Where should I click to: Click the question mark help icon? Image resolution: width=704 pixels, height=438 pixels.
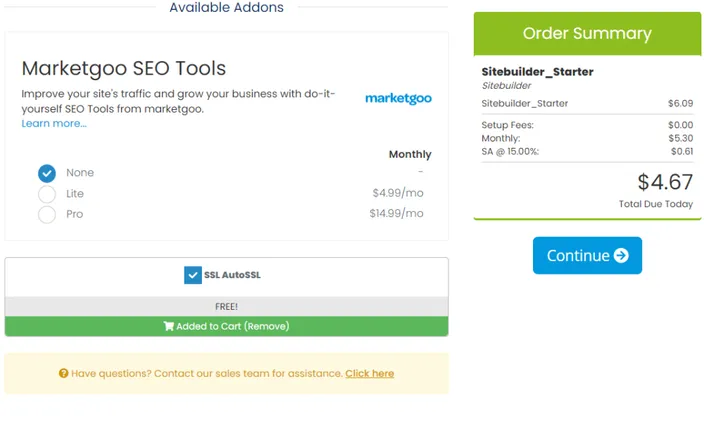tap(63, 373)
